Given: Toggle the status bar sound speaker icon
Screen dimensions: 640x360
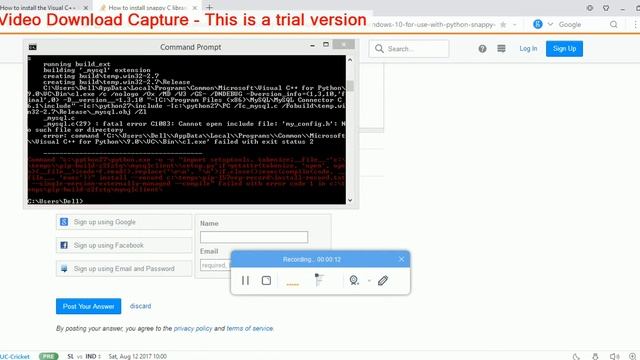Looking at the screenshot, I should pyautogui.click(x=614, y=356).
